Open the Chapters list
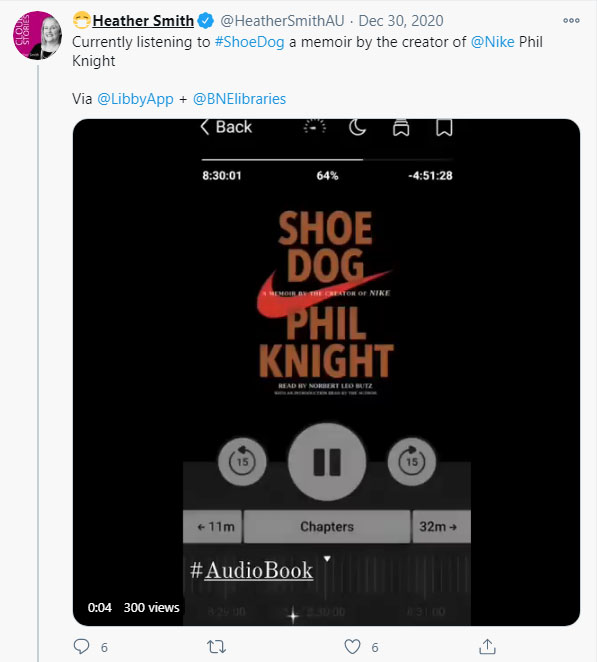Viewport: 597px width, 662px height. point(327,526)
